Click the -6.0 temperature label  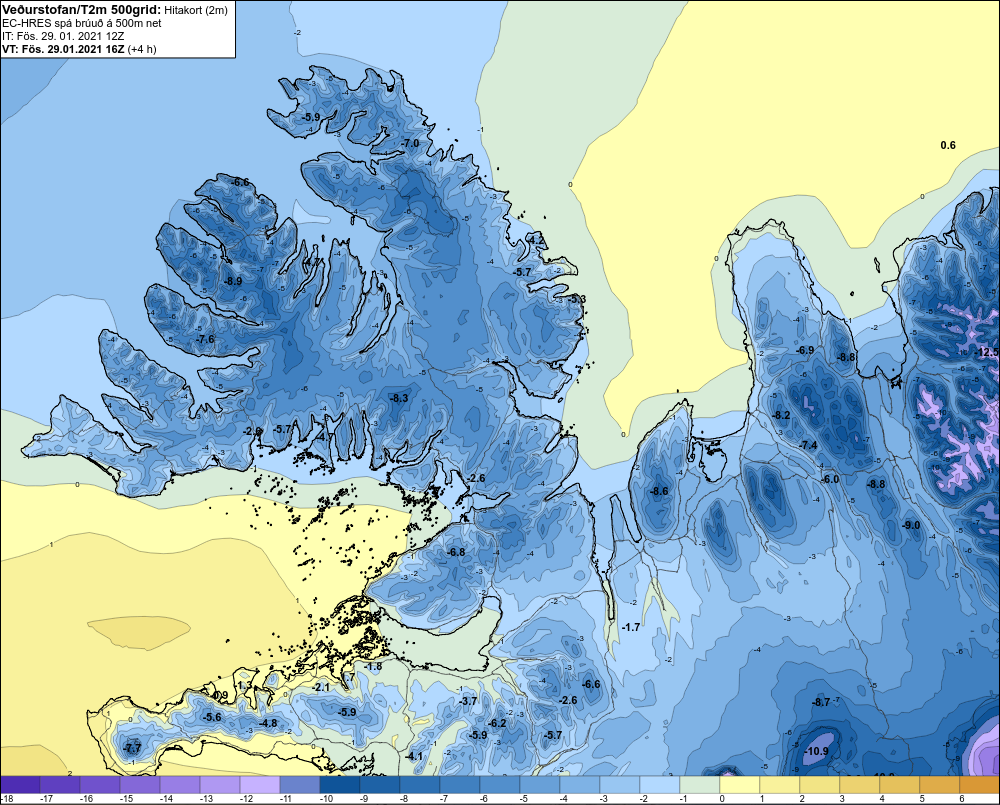(830, 479)
